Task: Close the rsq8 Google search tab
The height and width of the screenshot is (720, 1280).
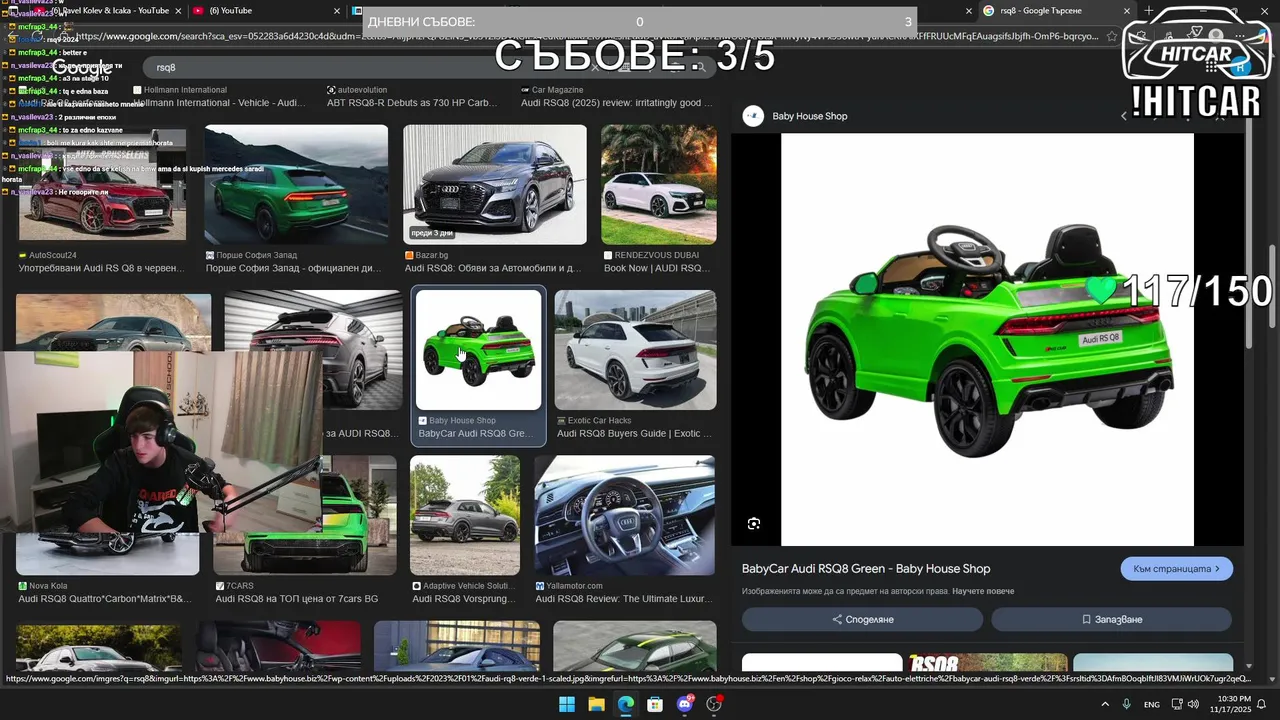Action: click(1125, 11)
